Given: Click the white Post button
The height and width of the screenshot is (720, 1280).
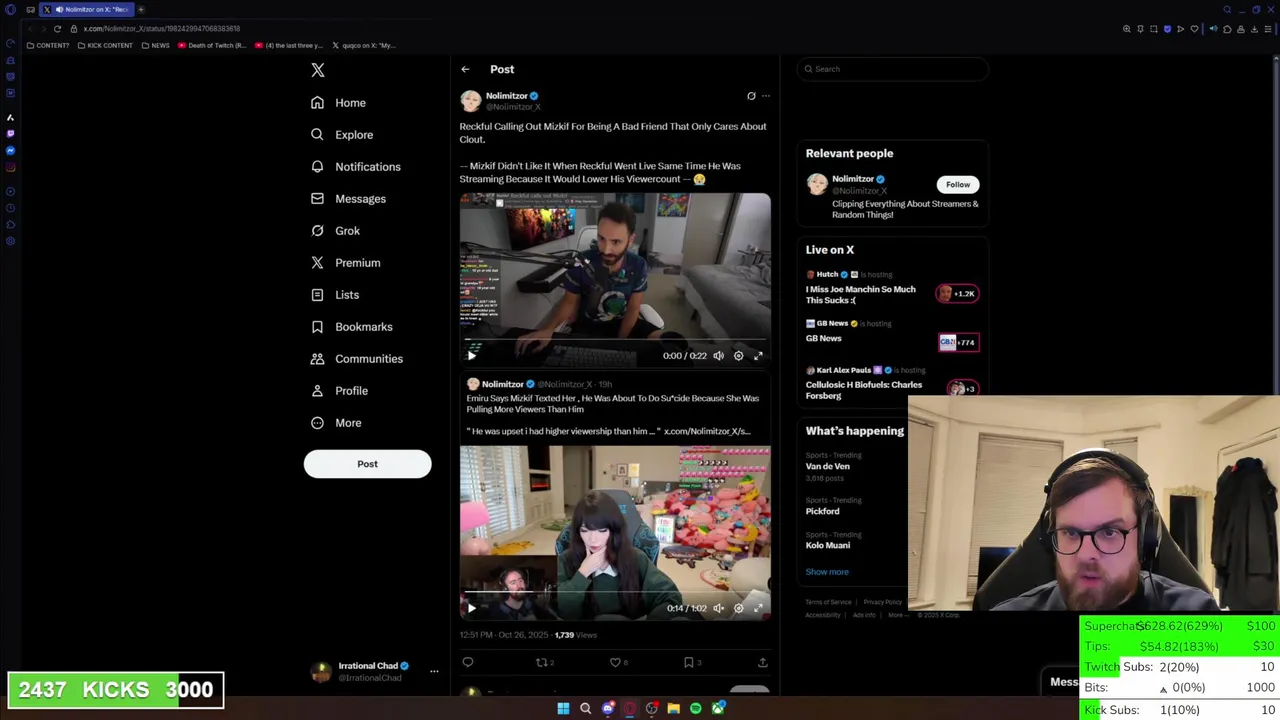Looking at the screenshot, I should [367, 464].
